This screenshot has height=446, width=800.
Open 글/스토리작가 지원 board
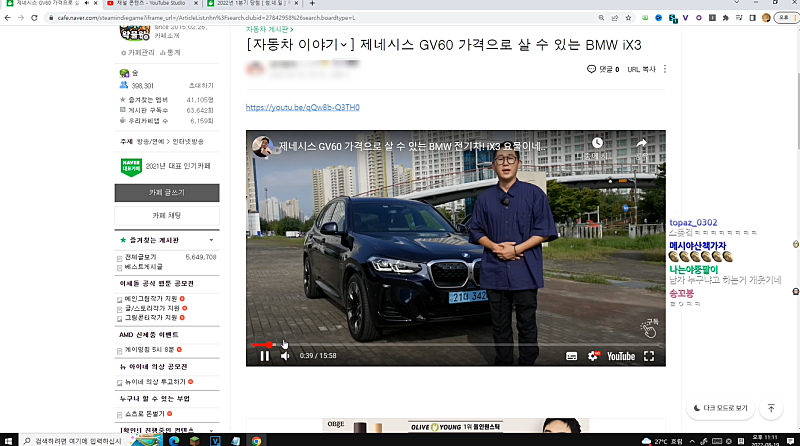point(152,308)
